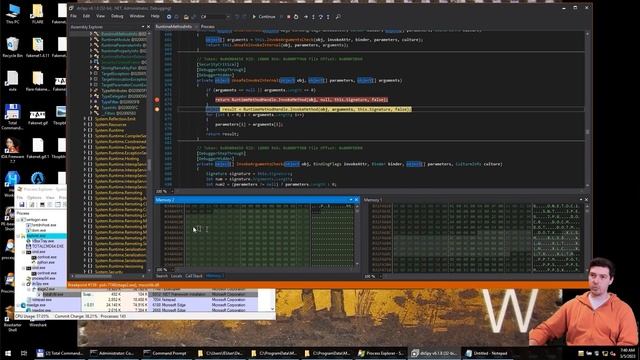Click the System Information icon in Process Explorer

point(42,204)
